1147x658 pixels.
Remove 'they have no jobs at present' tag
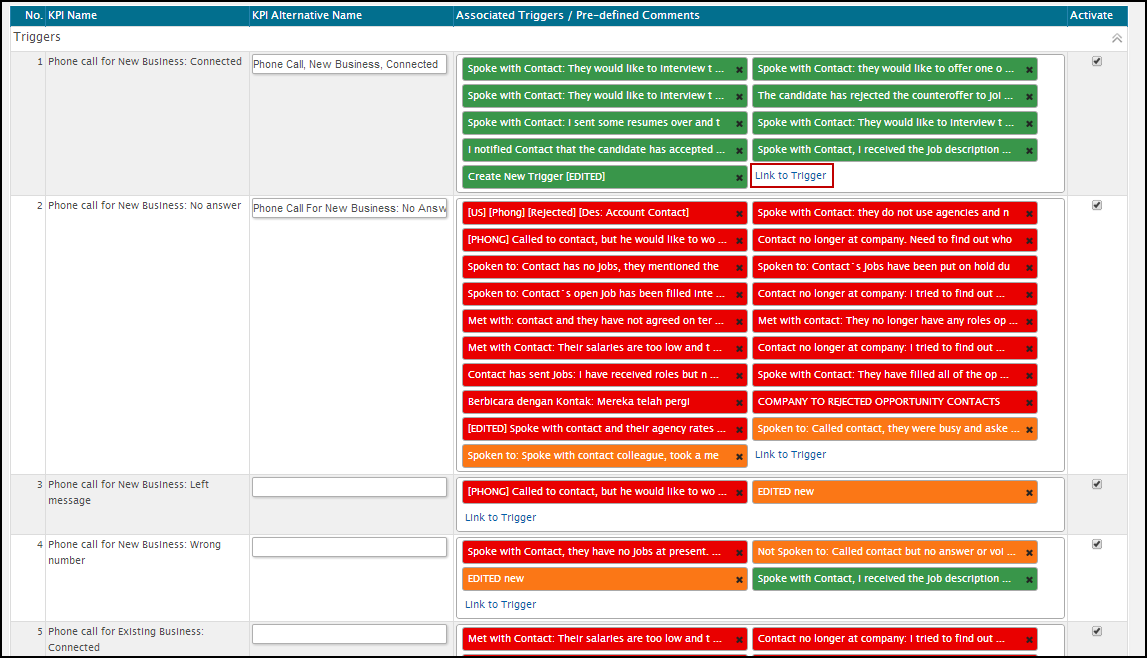point(740,553)
